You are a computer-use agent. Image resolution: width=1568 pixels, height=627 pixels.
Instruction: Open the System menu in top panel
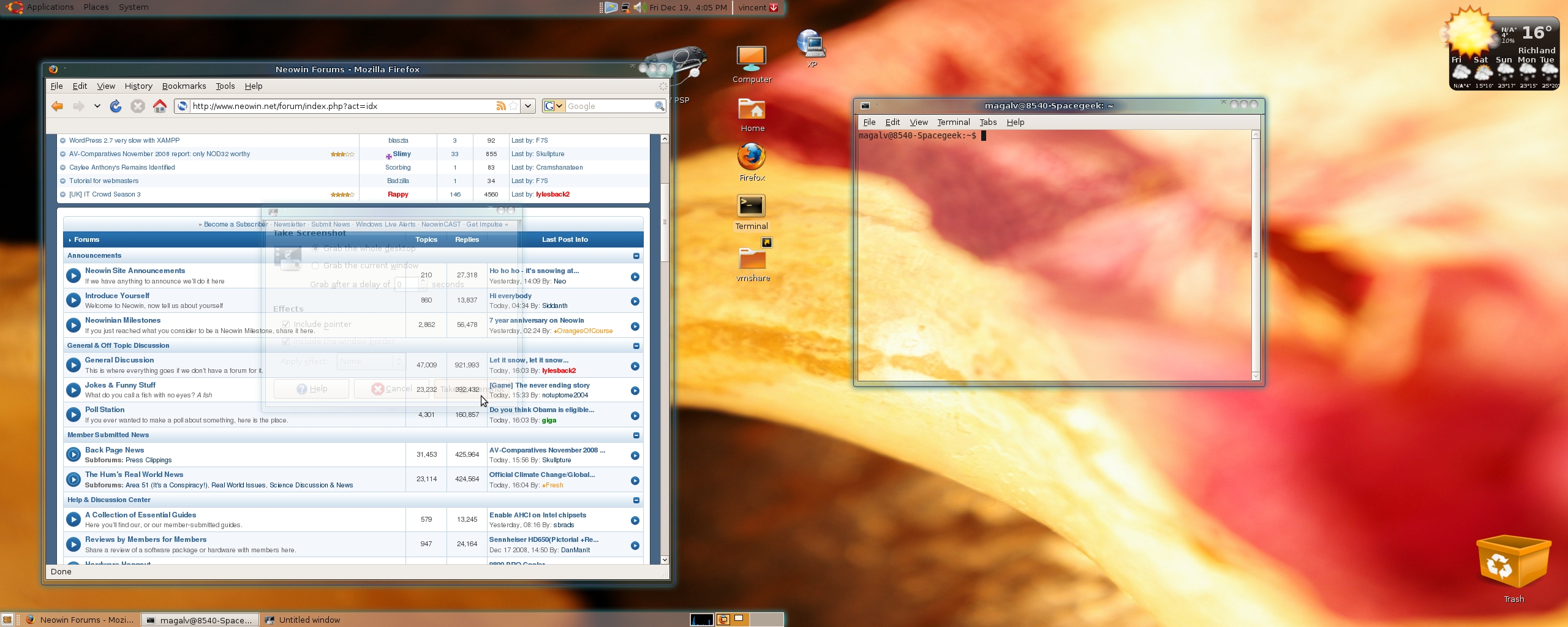click(x=134, y=7)
